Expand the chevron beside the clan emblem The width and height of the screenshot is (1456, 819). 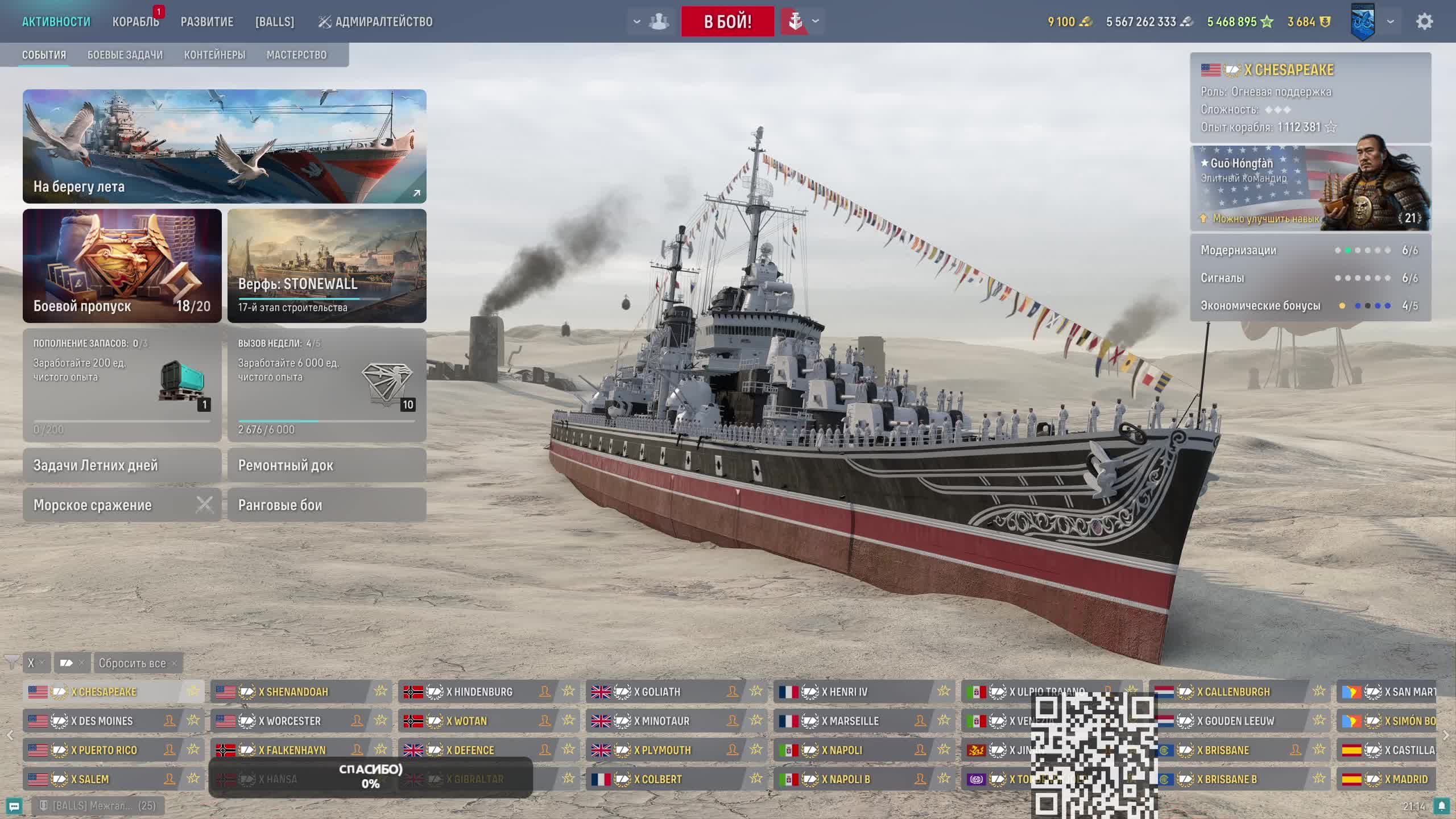(x=1391, y=22)
